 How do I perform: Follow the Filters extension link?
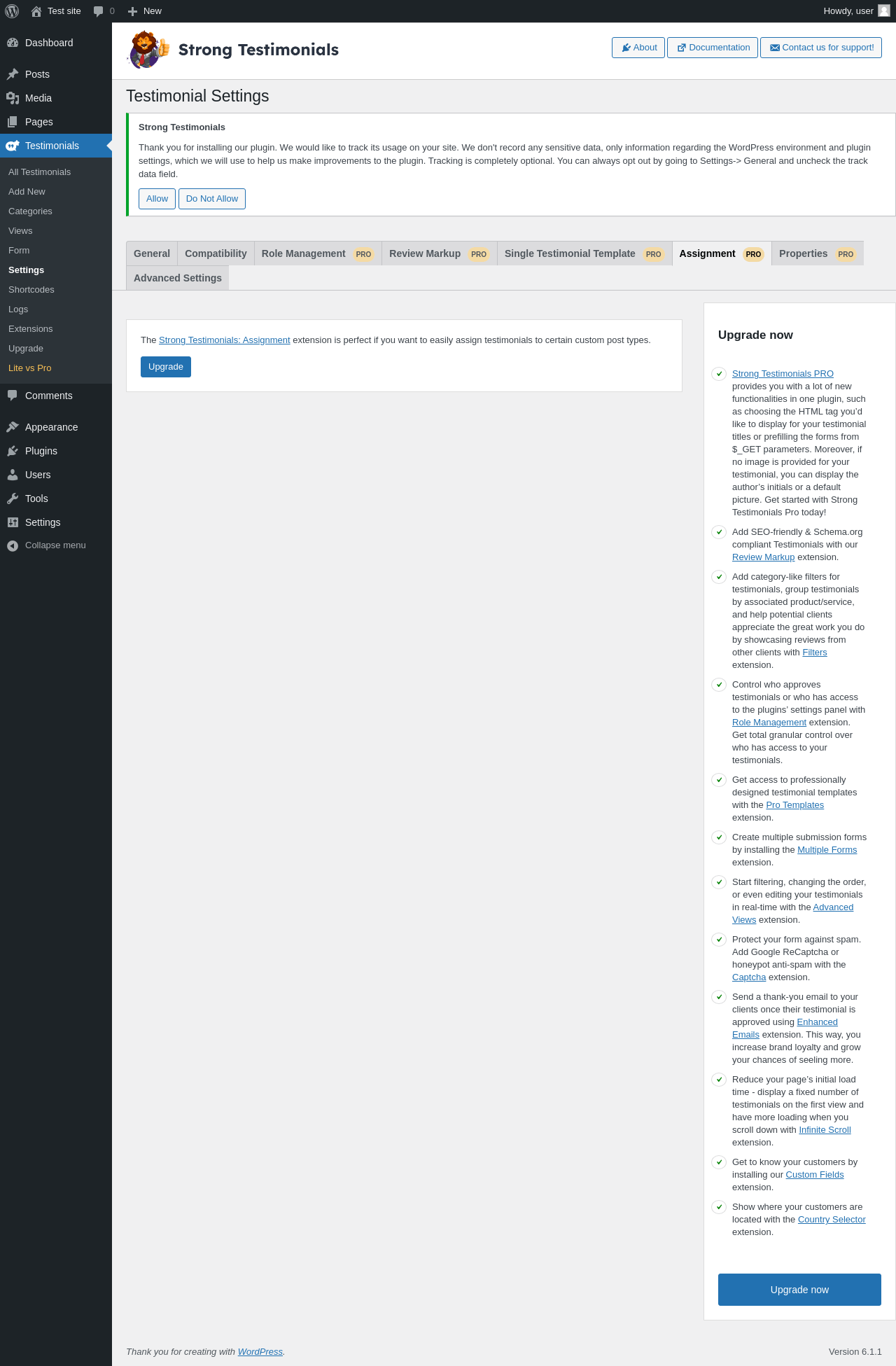(x=815, y=653)
